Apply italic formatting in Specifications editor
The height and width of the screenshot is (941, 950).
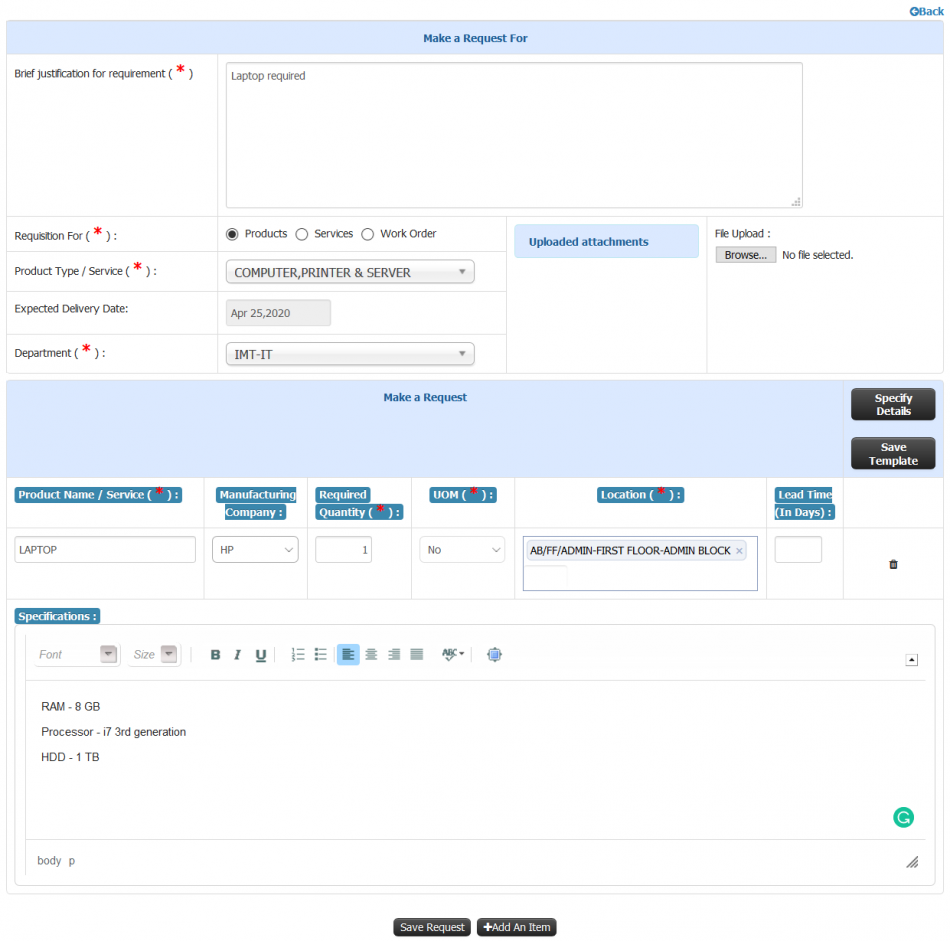[238, 654]
